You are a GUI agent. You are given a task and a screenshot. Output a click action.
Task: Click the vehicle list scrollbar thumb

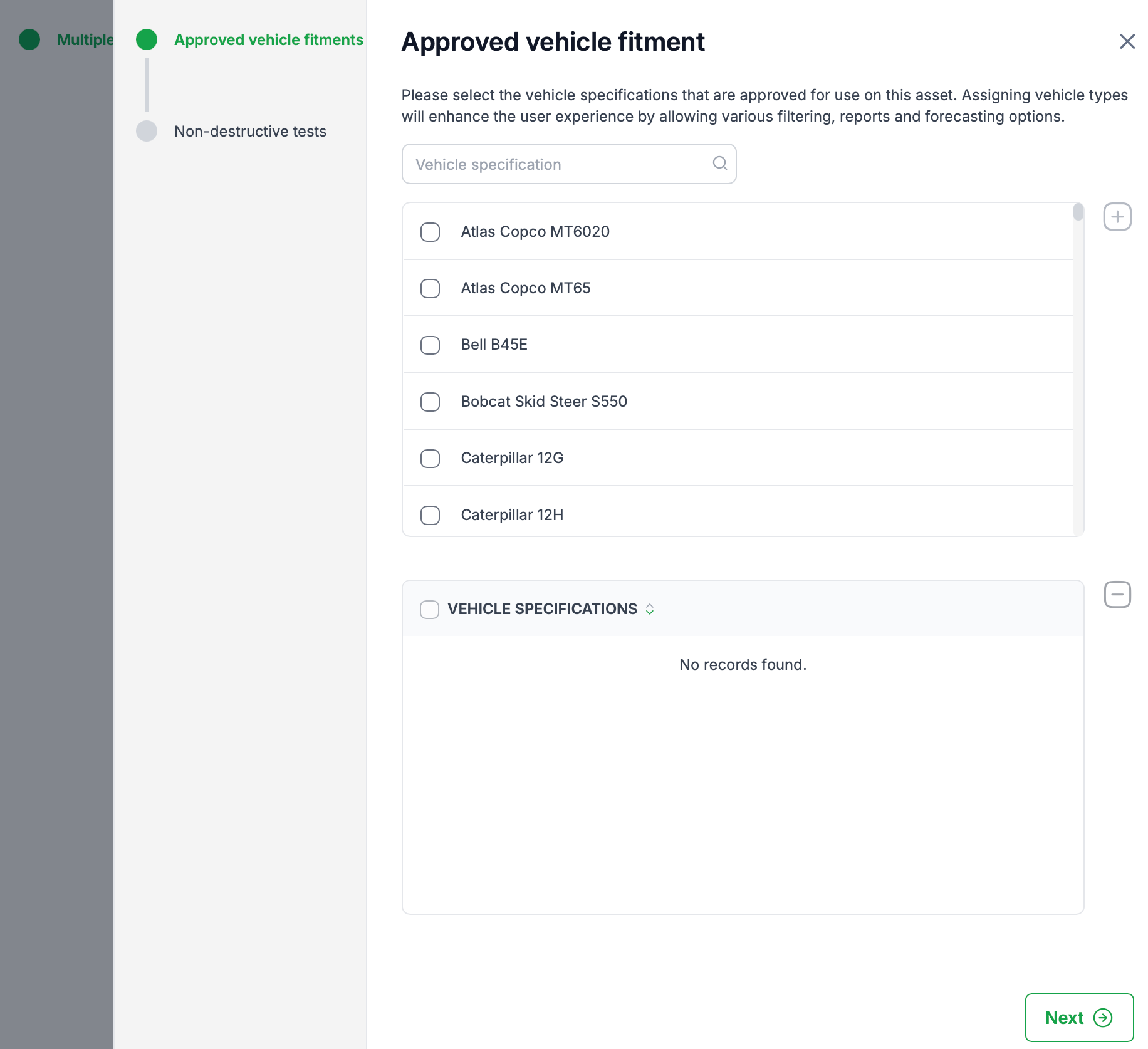[x=1078, y=212]
